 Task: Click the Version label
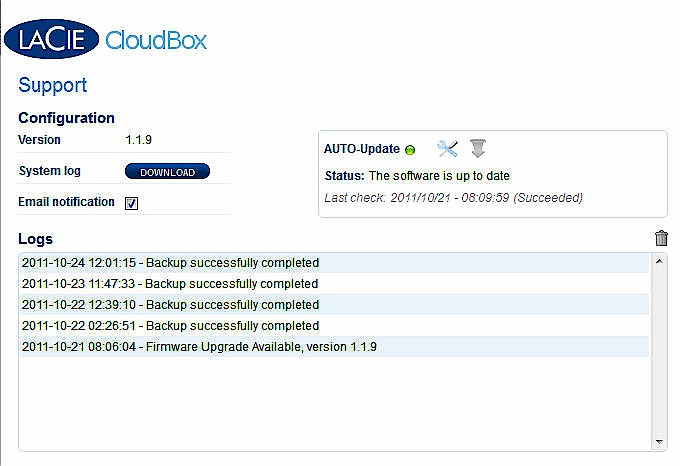(39, 140)
